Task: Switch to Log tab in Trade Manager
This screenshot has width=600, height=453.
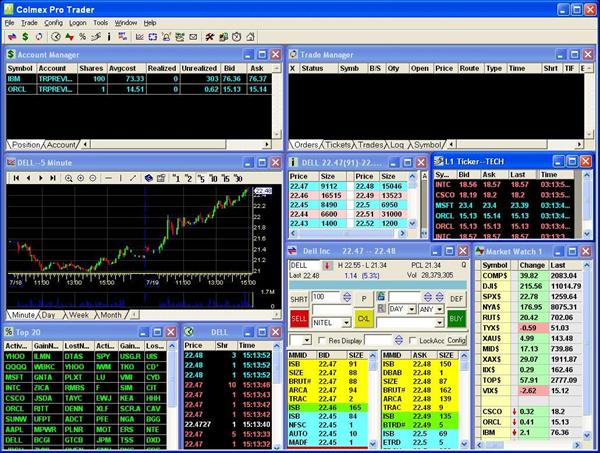Action: (397, 145)
